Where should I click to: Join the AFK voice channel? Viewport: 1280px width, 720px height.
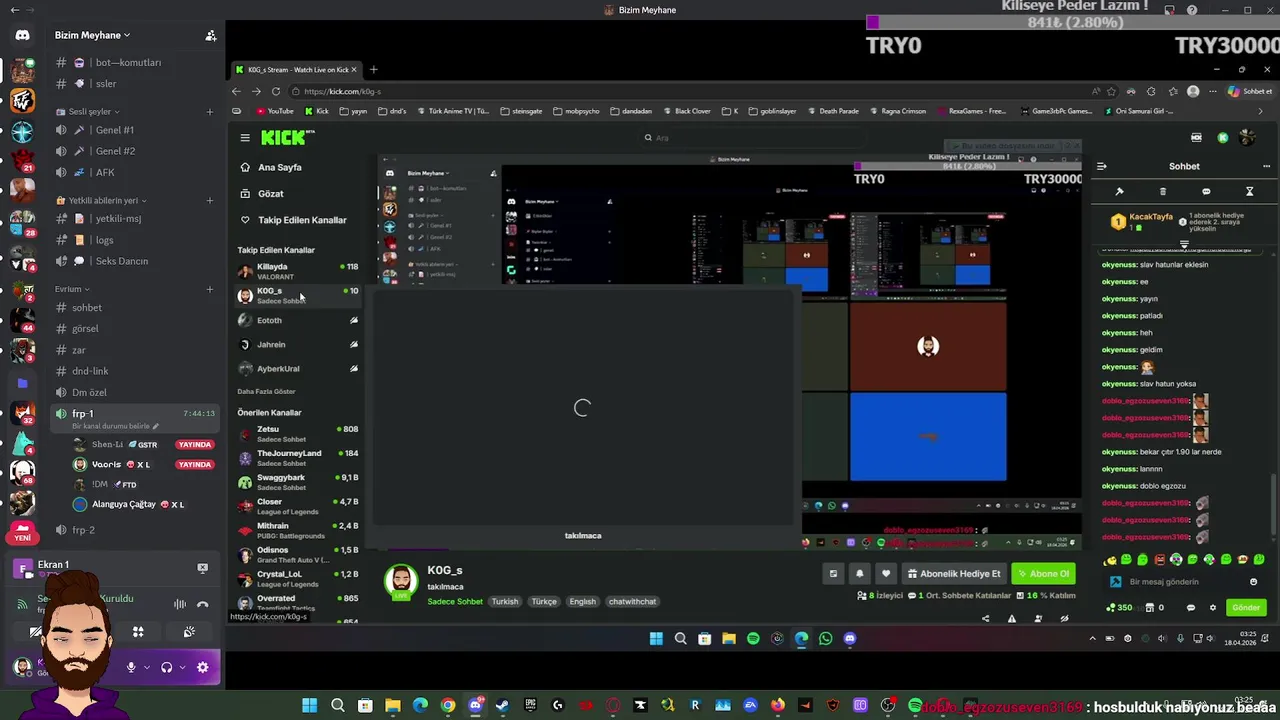pos(135,172)
